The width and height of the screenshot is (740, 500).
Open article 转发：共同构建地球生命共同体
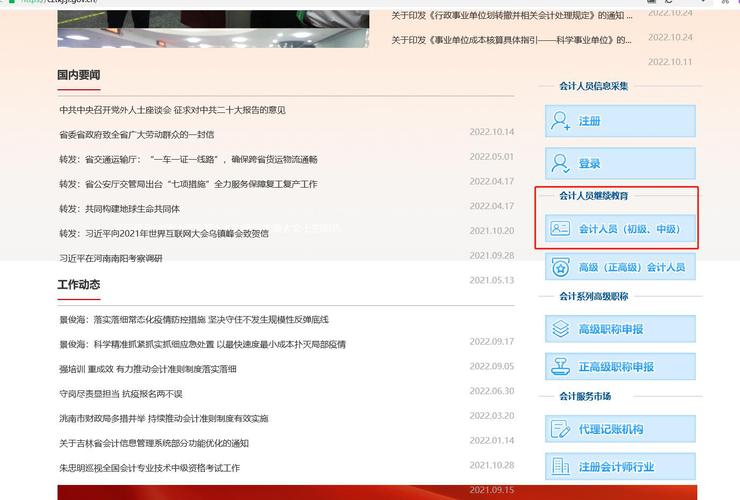click(119, 209)
